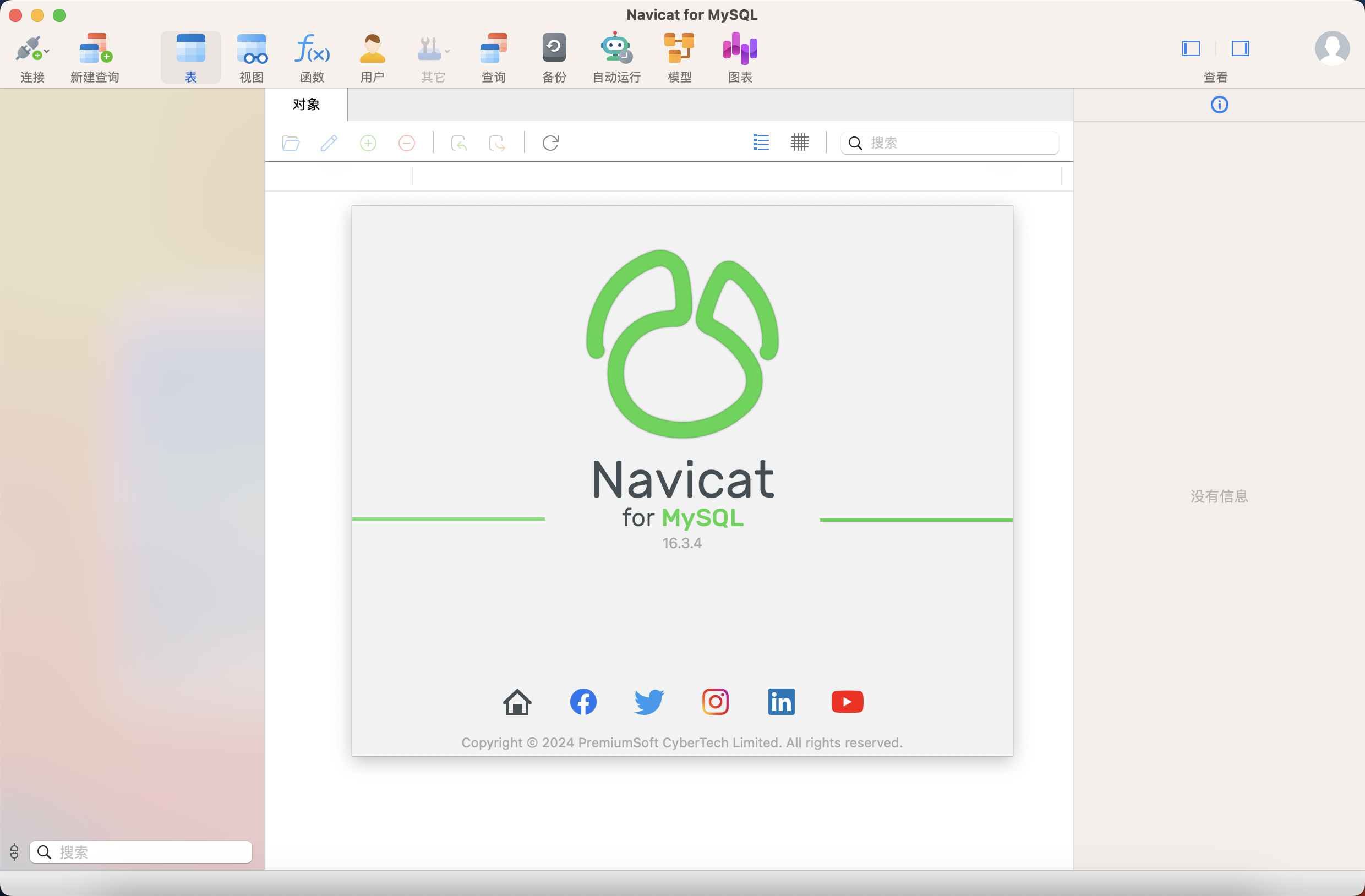Switch to grid detail view mode

(800, 142)
